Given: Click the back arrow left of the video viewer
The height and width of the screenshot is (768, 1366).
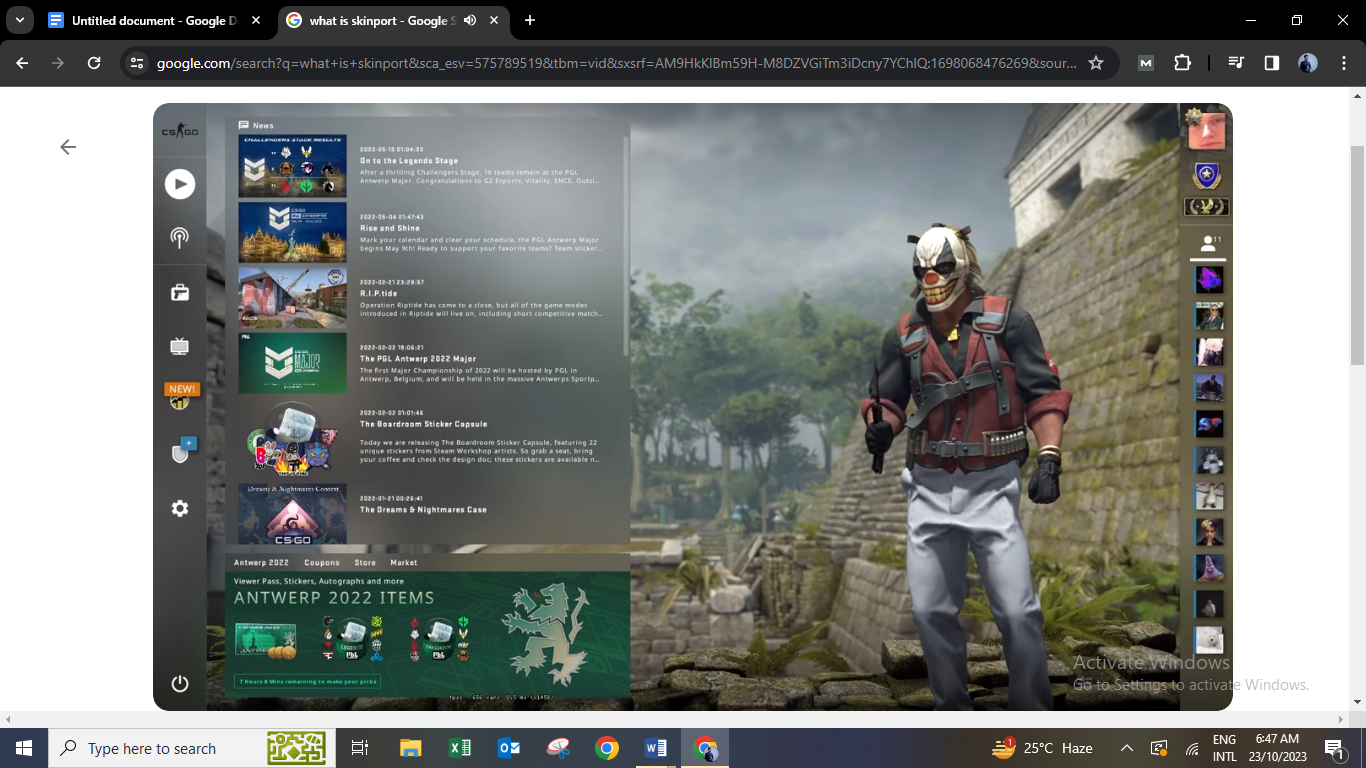Looking at the screenshot, I should (x=67, y=147).
